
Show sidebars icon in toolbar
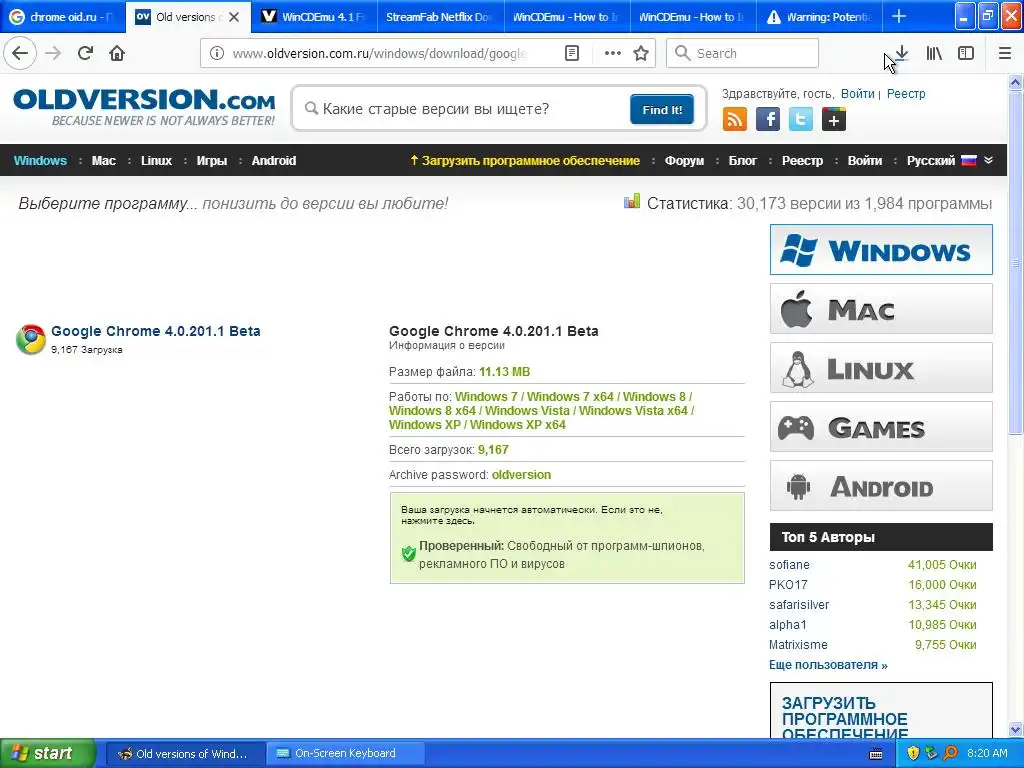[966, 53]
